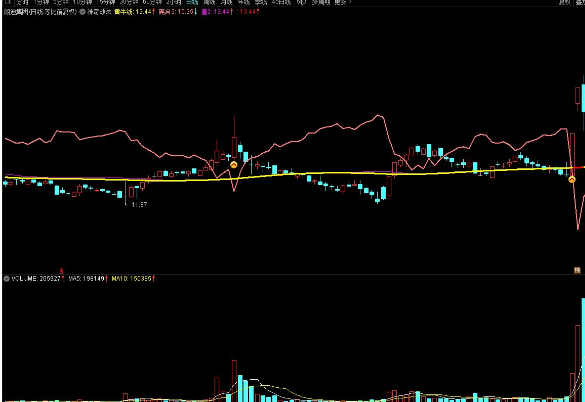Click the MA10 volume average label

tap(131, 278)
